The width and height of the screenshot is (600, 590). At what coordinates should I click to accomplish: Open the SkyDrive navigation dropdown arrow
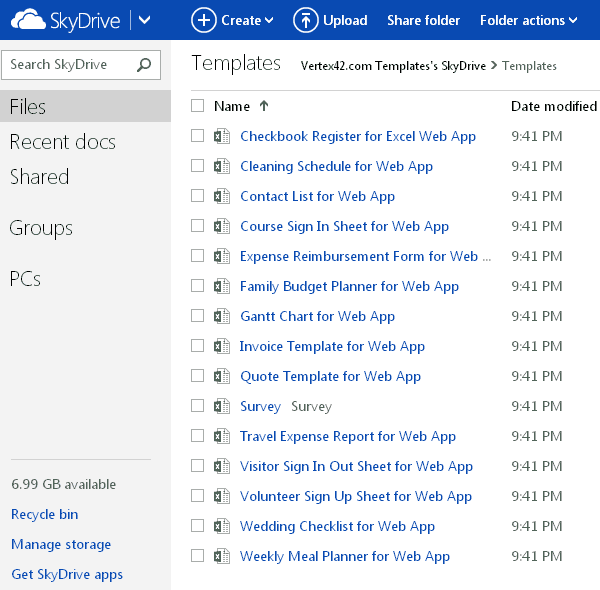144,20
